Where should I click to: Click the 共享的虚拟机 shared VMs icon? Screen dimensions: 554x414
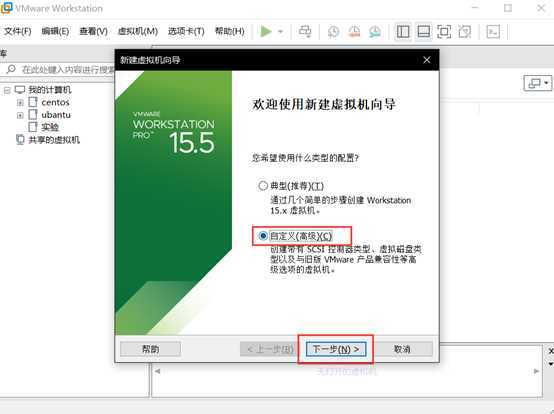20,140
